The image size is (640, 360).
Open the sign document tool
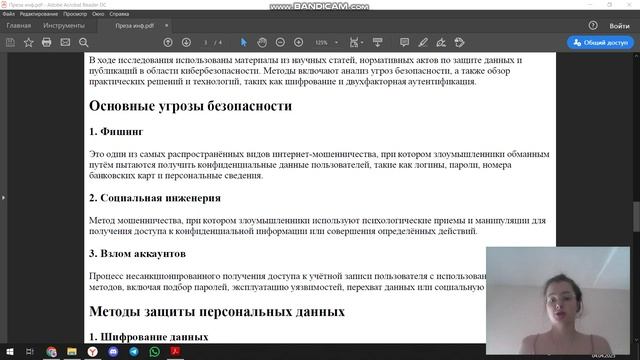pos(441,42)
